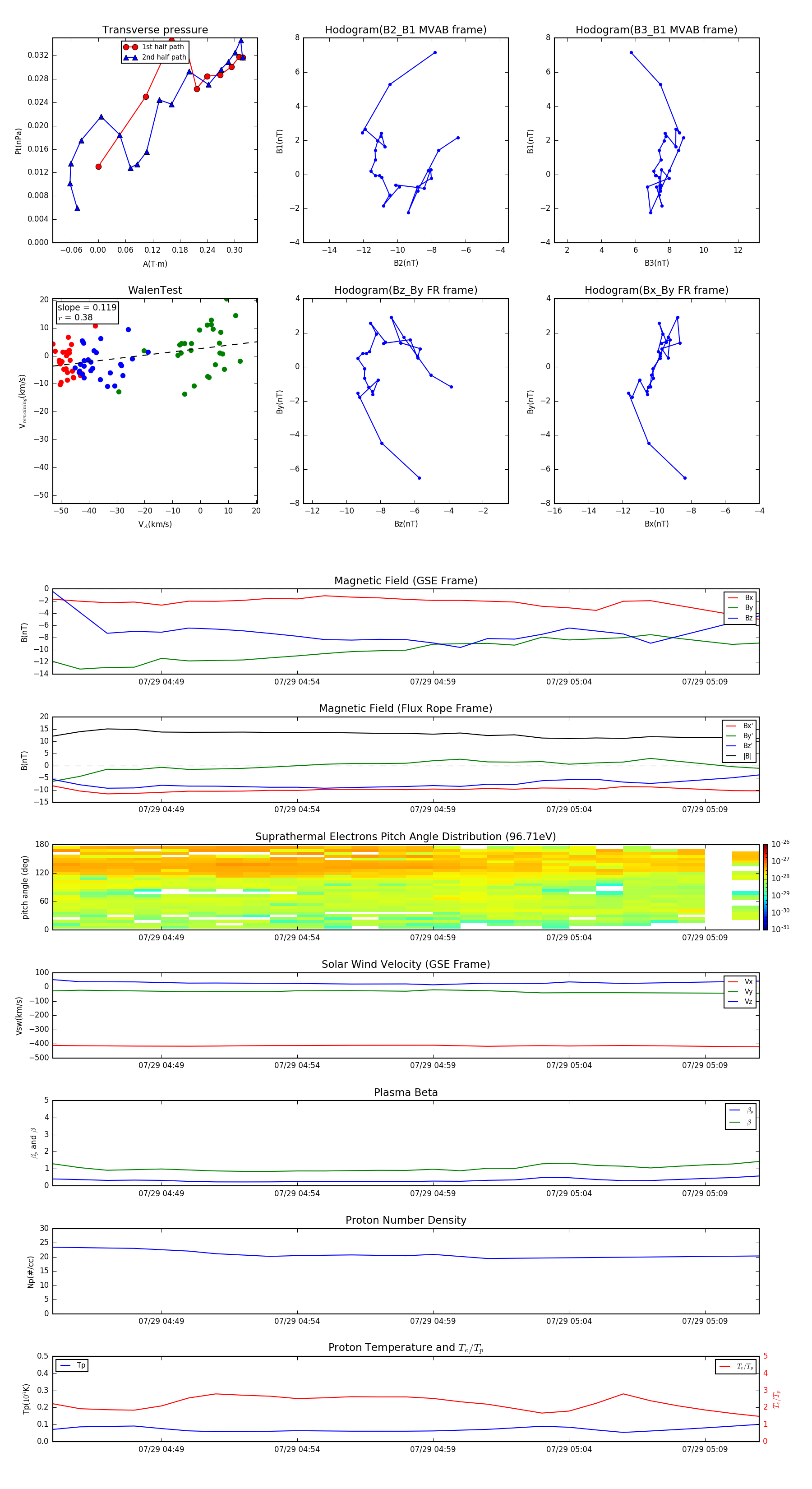The width and height of the screenshot is (812, 1489).
Task: Click the 'WalenTest' plot title
Action: click(155, 290)
